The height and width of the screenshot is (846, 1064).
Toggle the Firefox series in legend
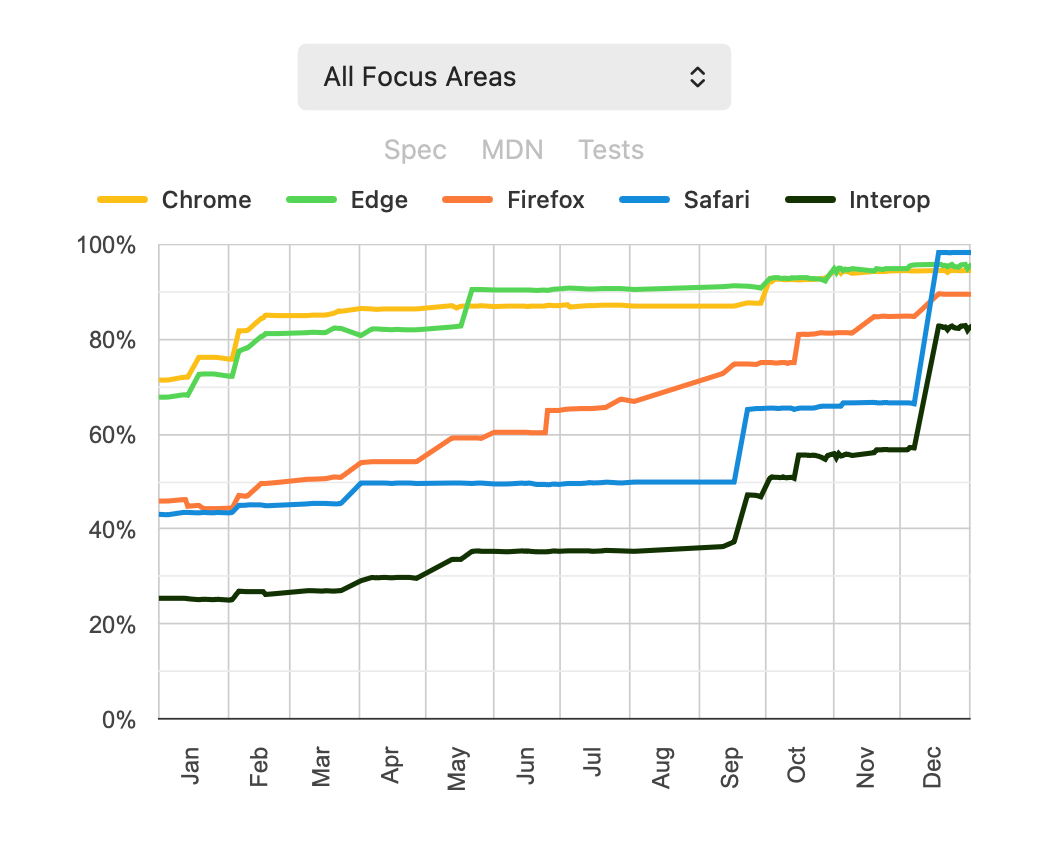click(545, 200)
